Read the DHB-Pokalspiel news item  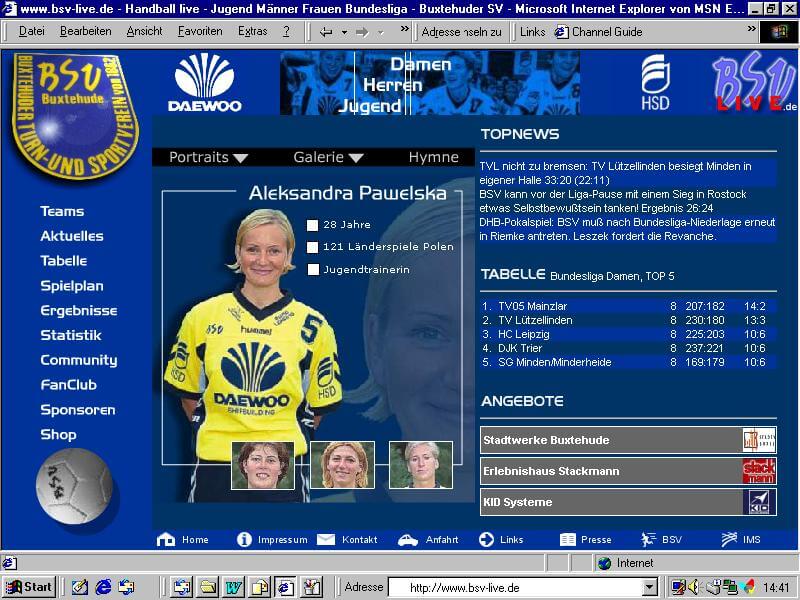coord(627,229)
